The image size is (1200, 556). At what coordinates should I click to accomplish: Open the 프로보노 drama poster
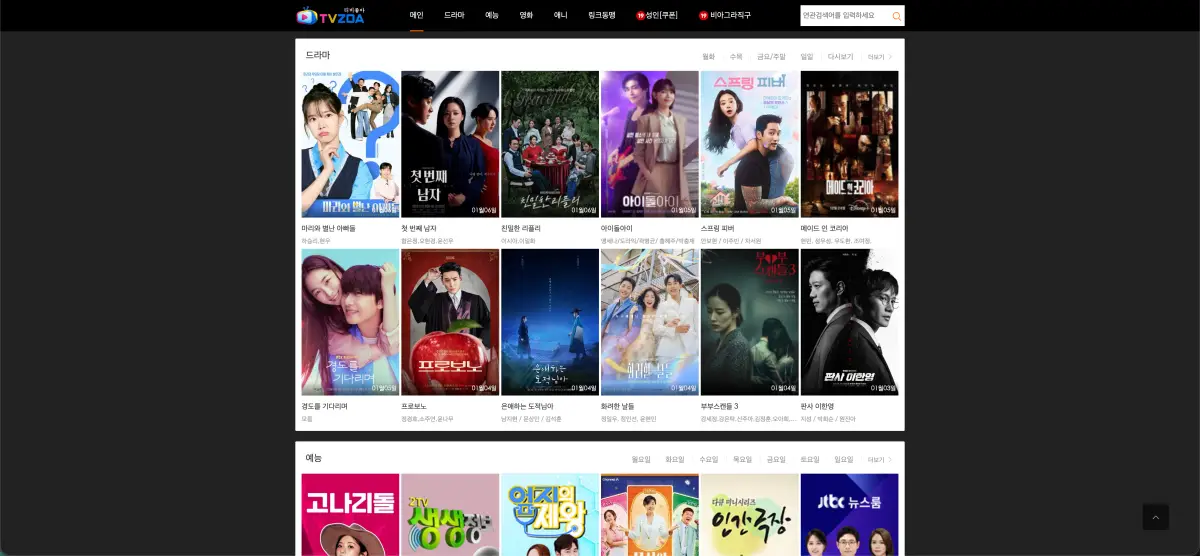coord(450,321)
